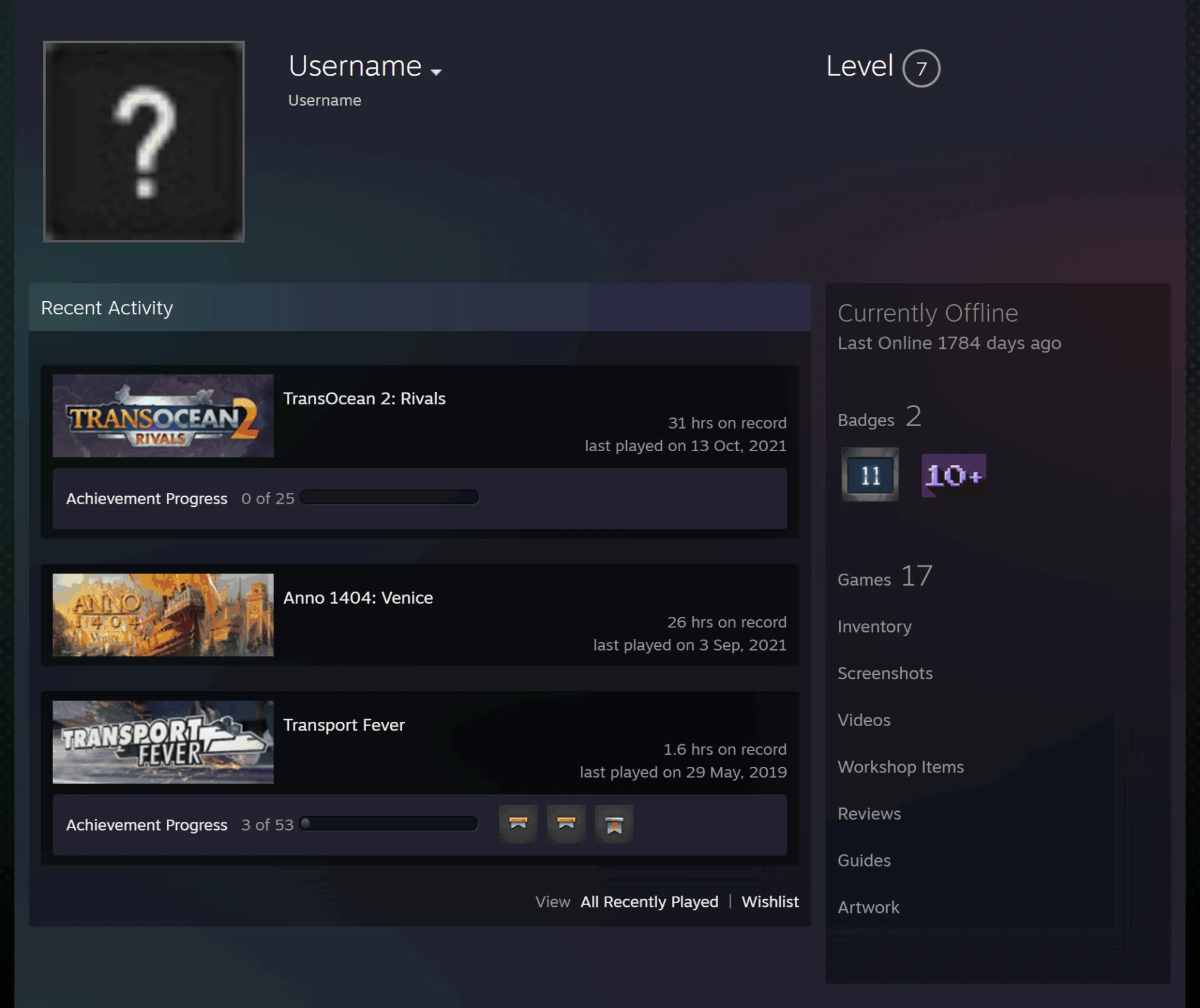Open the Badges section
Viewport: 1200px width, 1008px height.
tap(879, 417)
